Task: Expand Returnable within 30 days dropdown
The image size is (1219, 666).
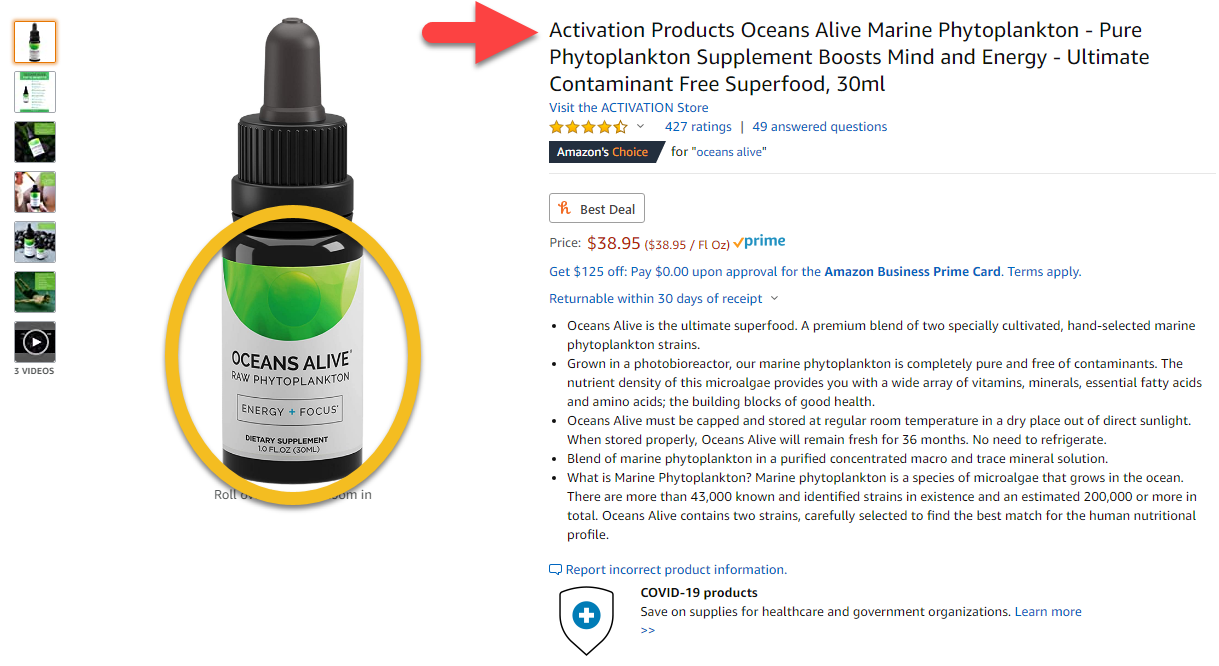Action: click(664, 298)
